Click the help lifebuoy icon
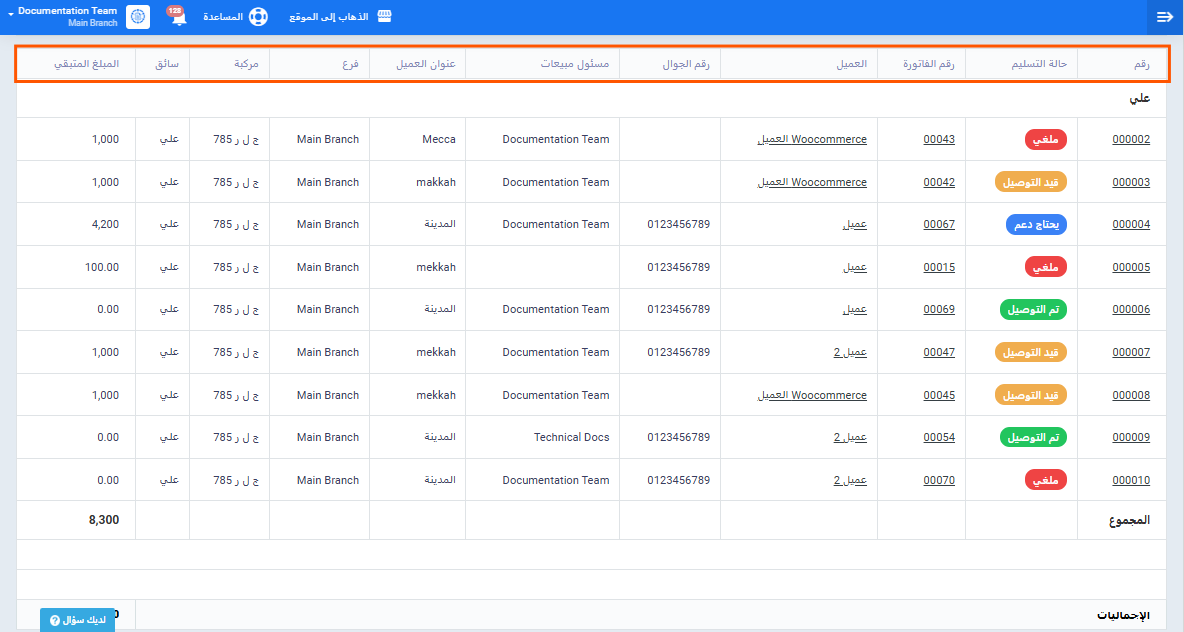1184x632 pixels. pyautogui.click(x=258, y=17)
